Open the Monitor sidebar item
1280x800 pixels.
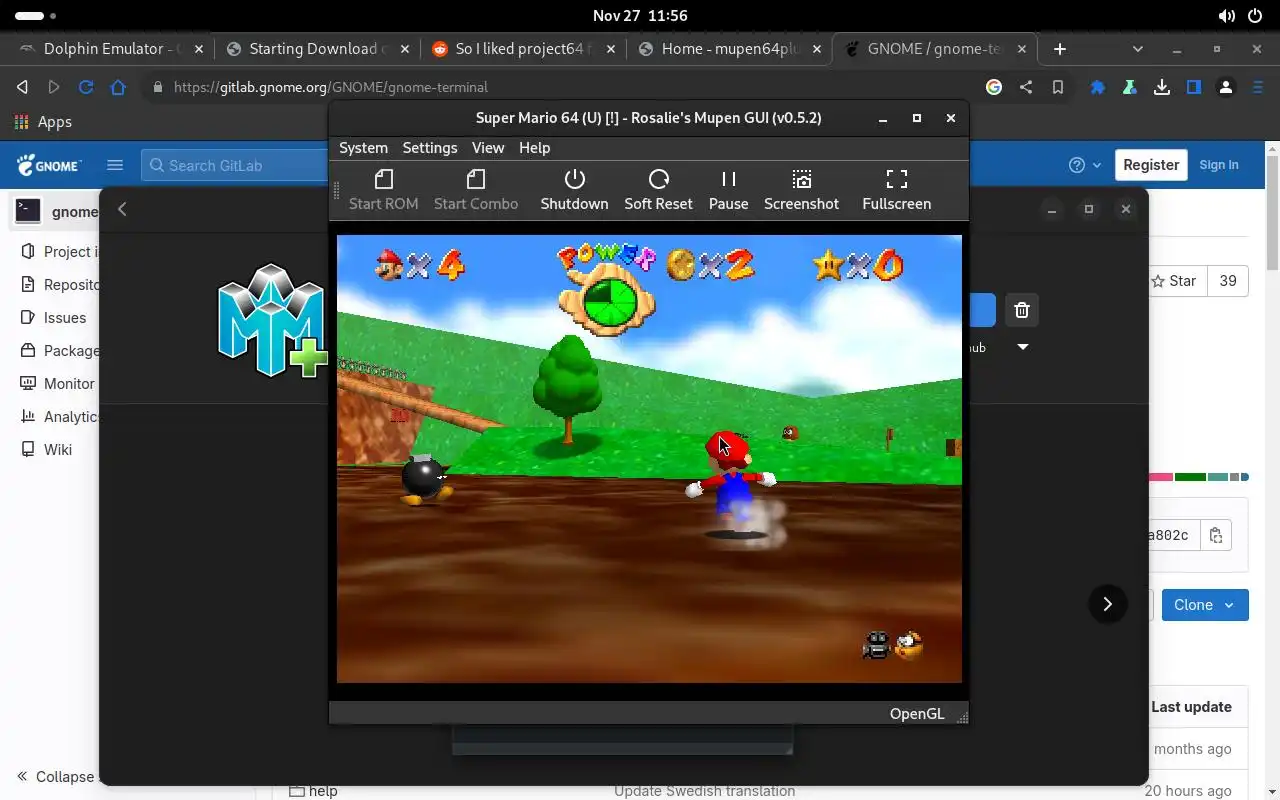coord(58,383)
